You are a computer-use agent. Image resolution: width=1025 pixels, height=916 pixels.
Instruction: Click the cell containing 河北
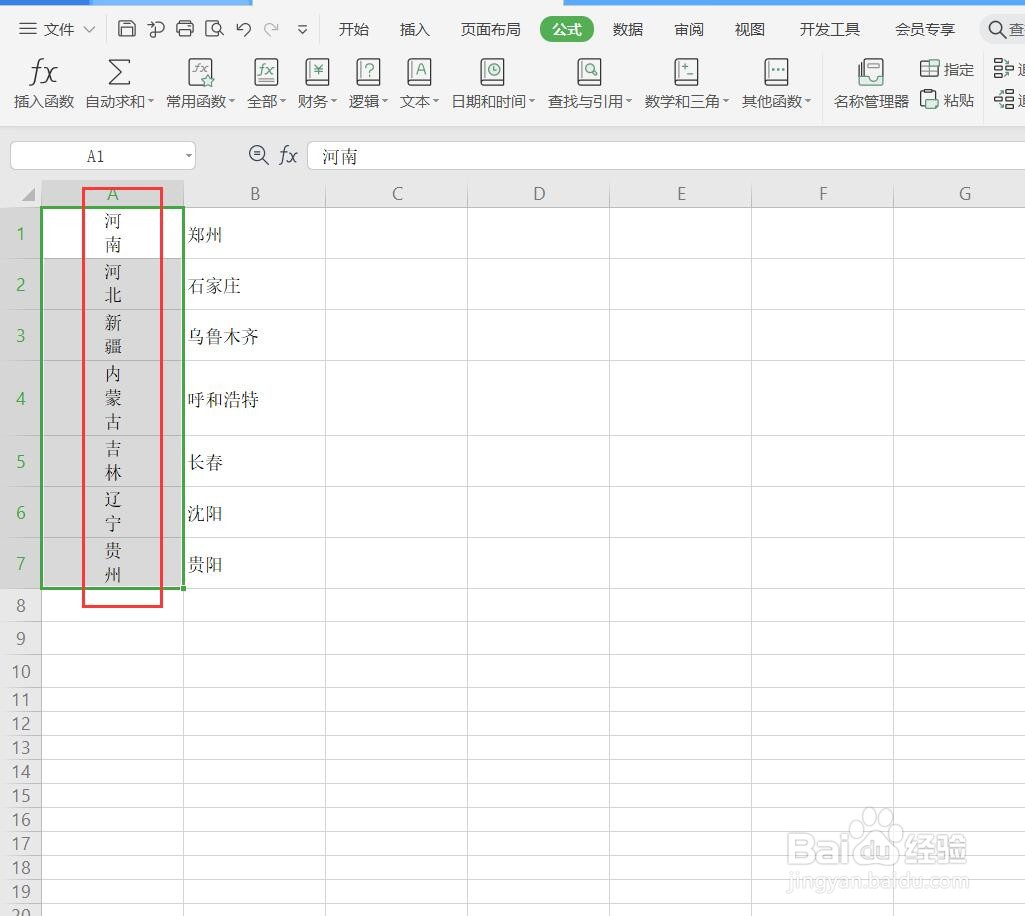point(112,284)
